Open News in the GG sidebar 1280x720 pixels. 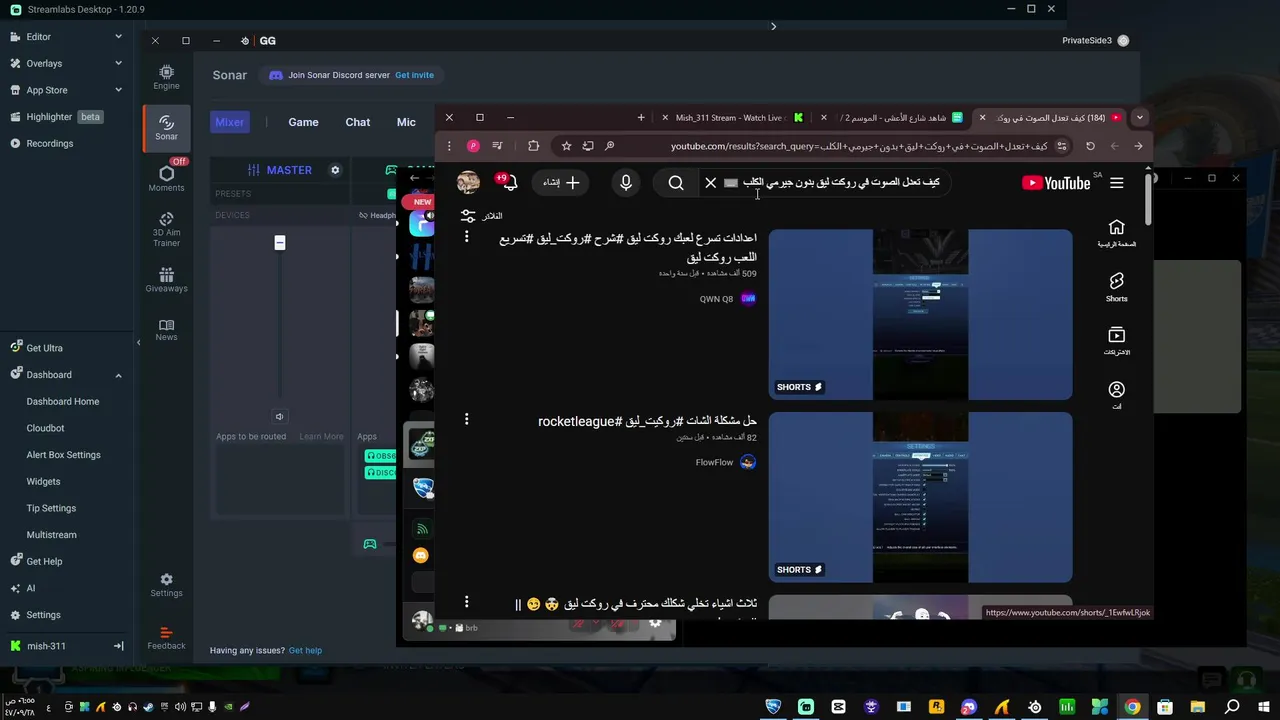[166, 329]
